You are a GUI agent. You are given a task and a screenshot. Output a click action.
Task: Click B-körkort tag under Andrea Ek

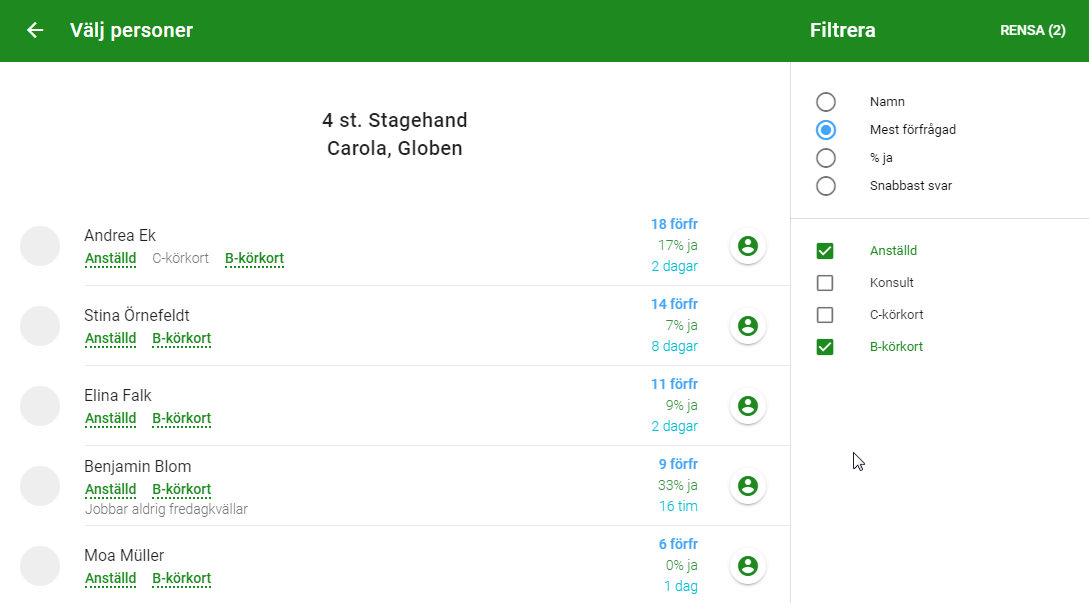pos(254,259)
